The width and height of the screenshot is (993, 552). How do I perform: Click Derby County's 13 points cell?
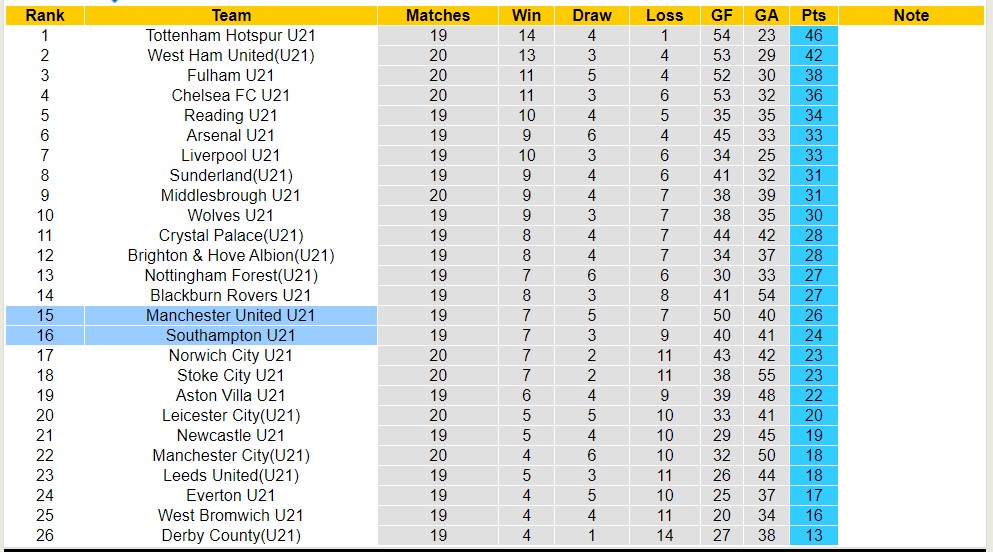[x=813, y=535]
